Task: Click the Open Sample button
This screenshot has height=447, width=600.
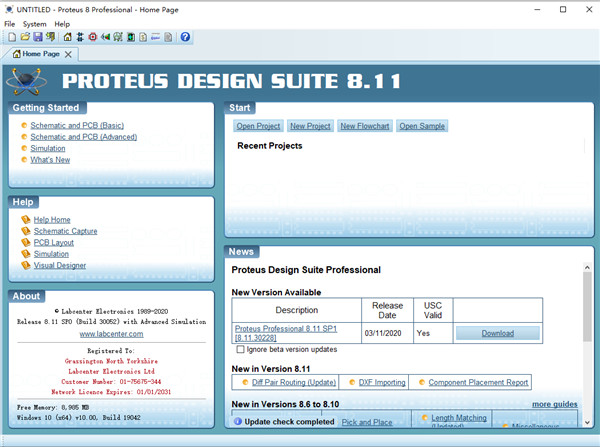Action: [422, 126]
